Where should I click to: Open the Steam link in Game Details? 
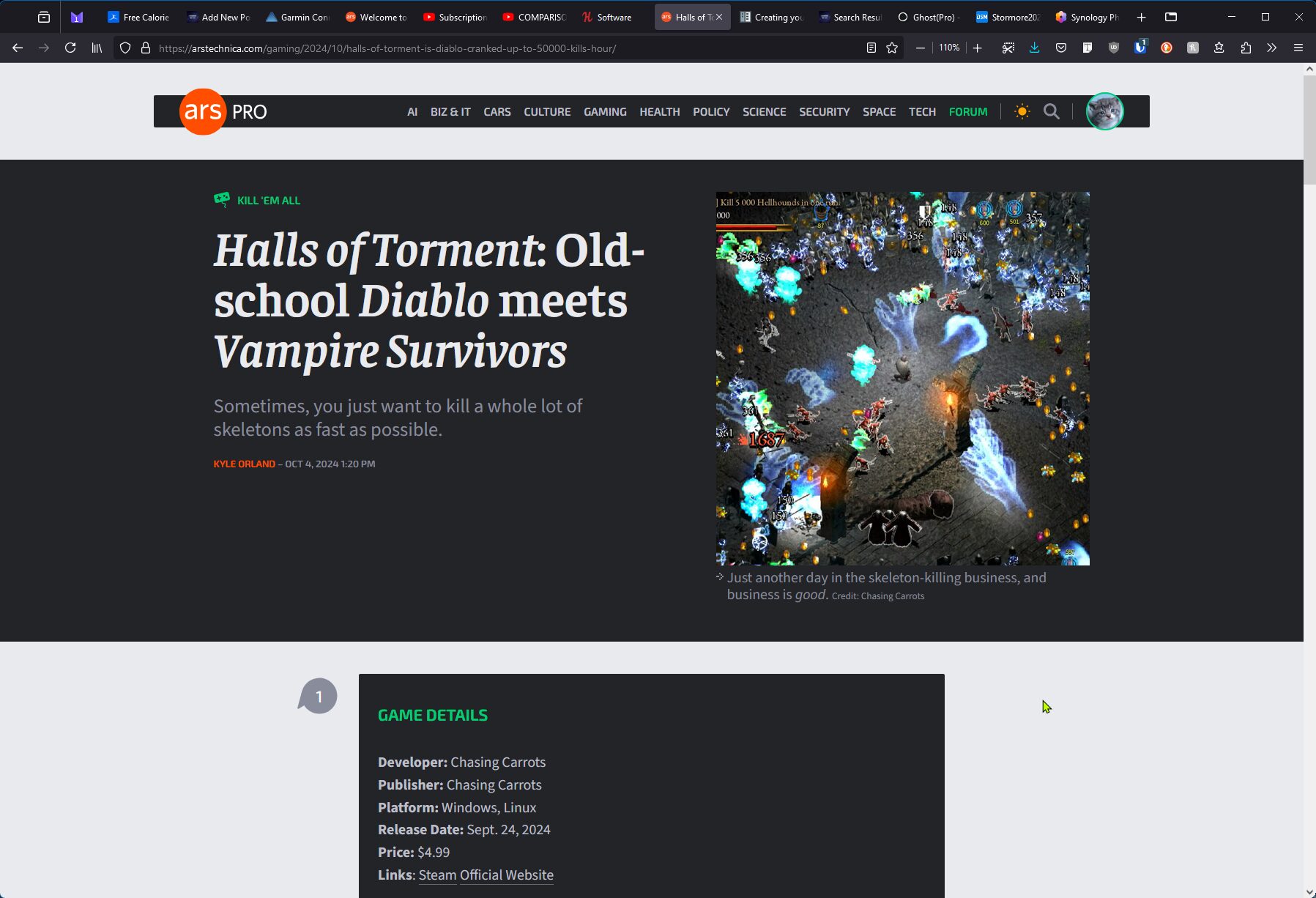tap(437, 875)
